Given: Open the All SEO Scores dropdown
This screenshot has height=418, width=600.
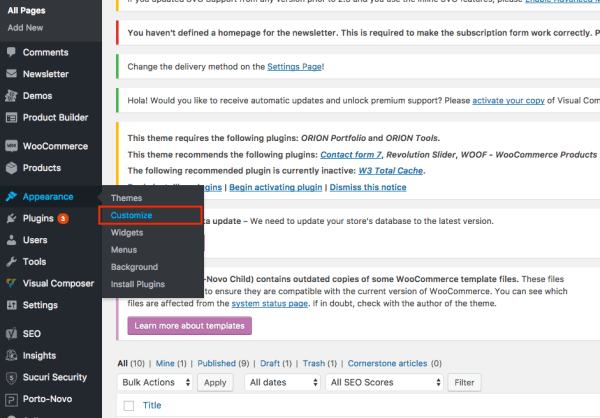Looking at the screenshot, I should [384, 382].
